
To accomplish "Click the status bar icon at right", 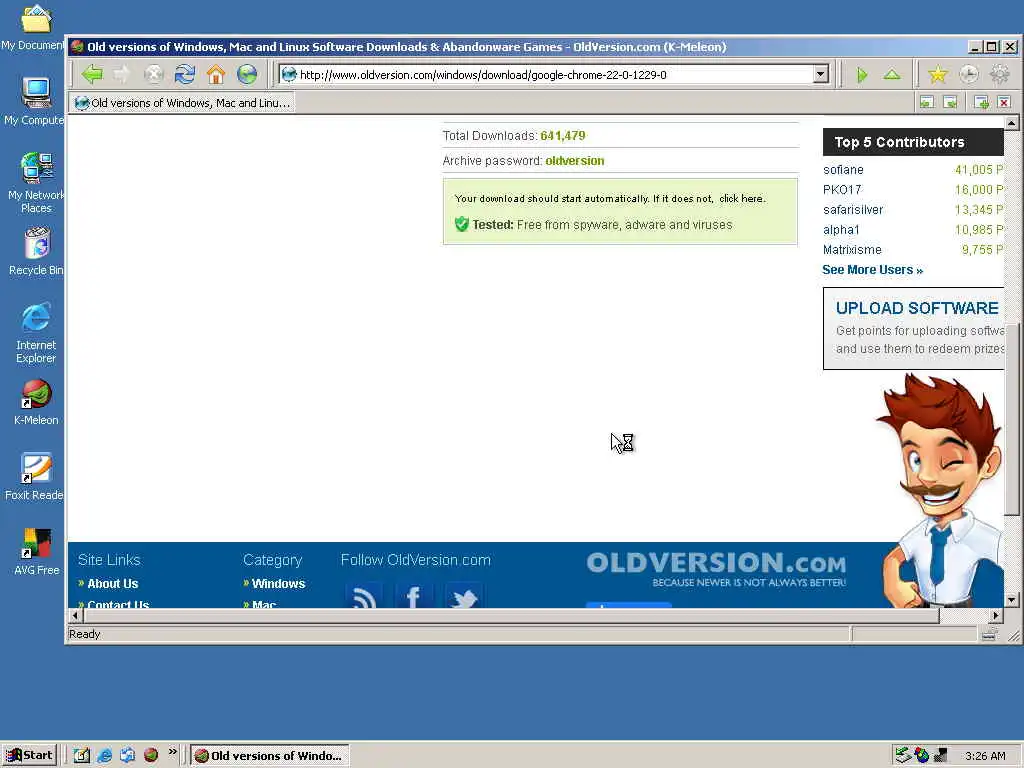I will [x=989, y=633].
